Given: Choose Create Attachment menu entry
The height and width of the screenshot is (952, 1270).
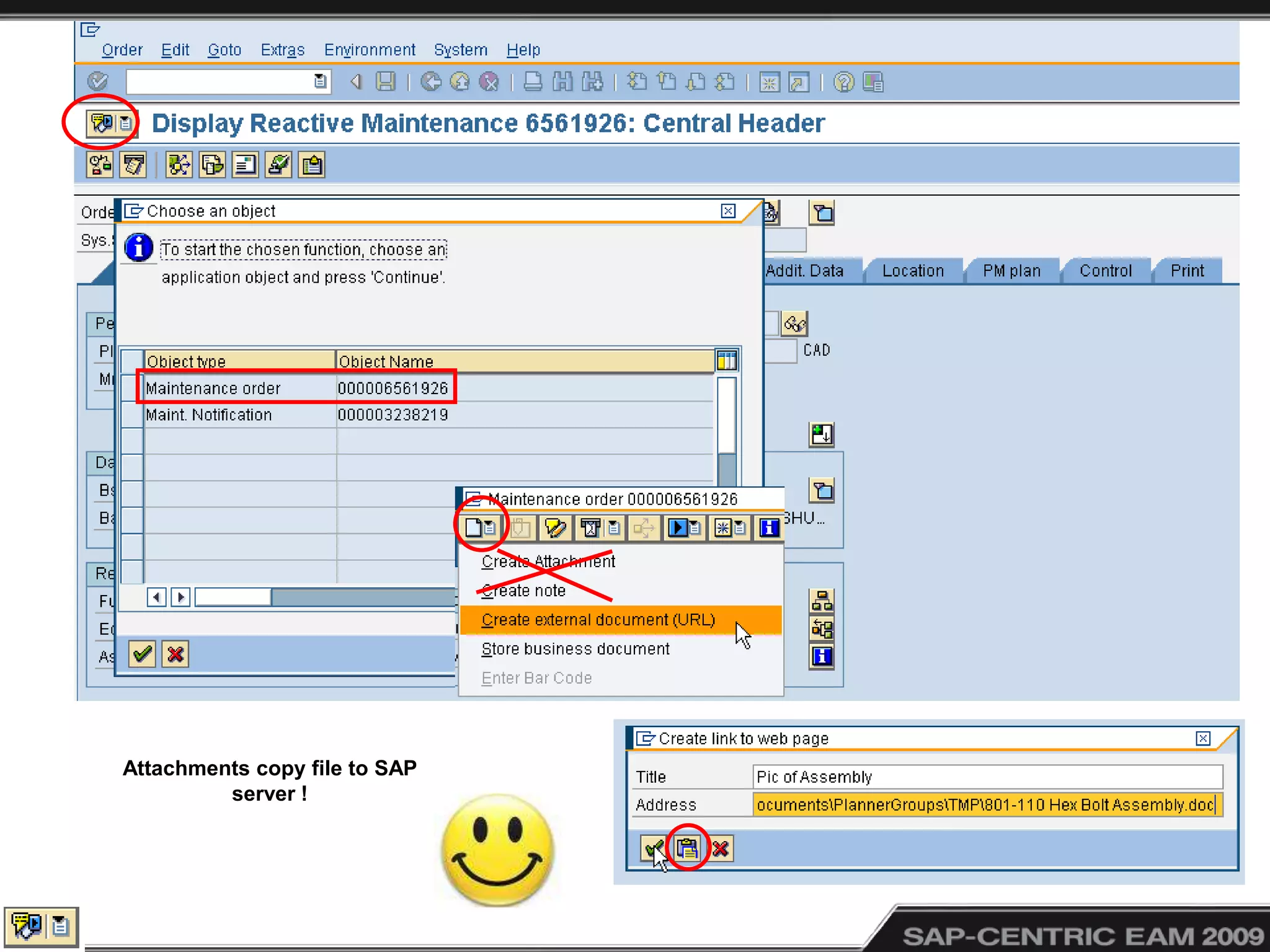Looking at the screenshot, I should coord(548,562).
